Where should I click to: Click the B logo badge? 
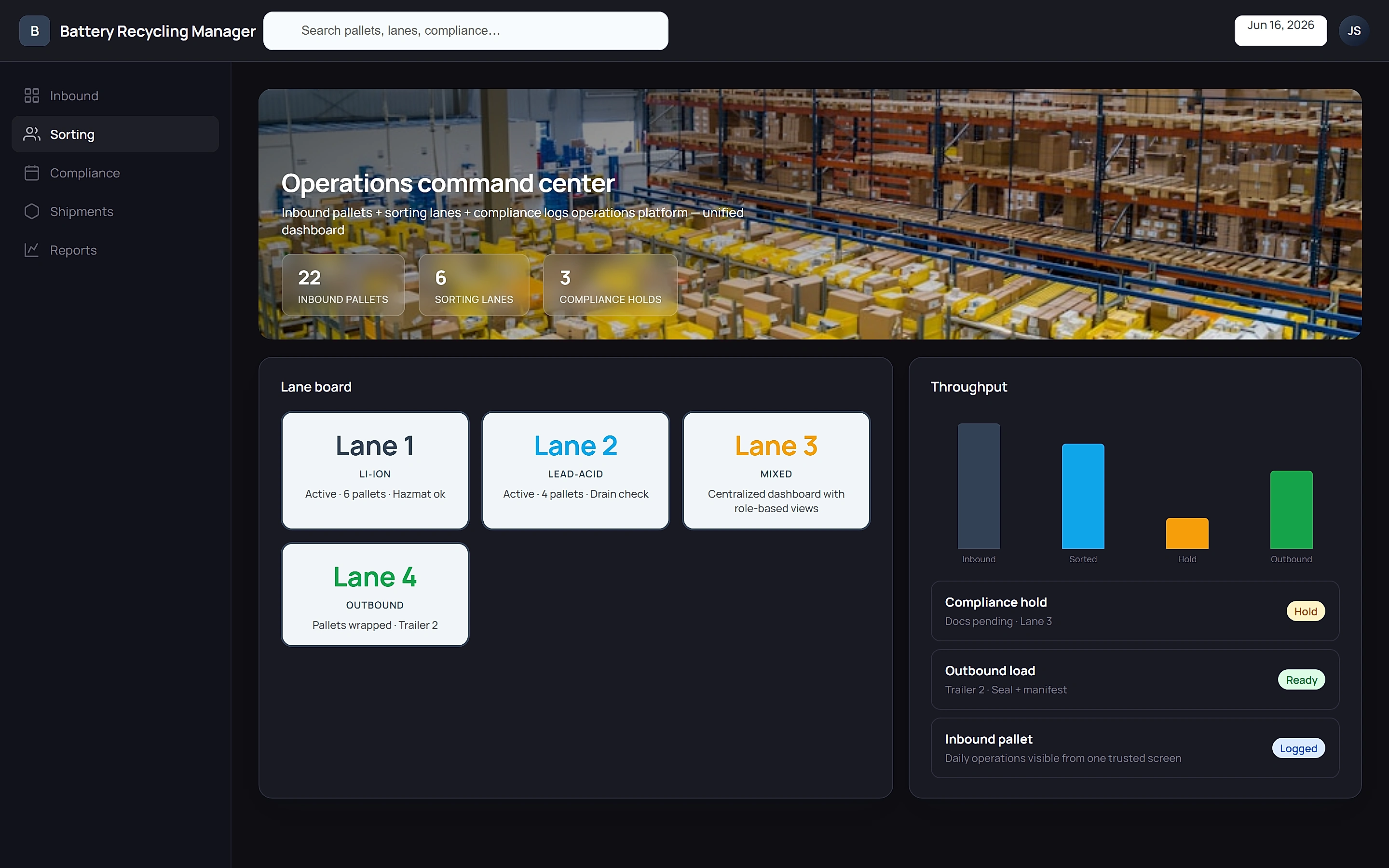pyautogui.click(x=34, y=30)
